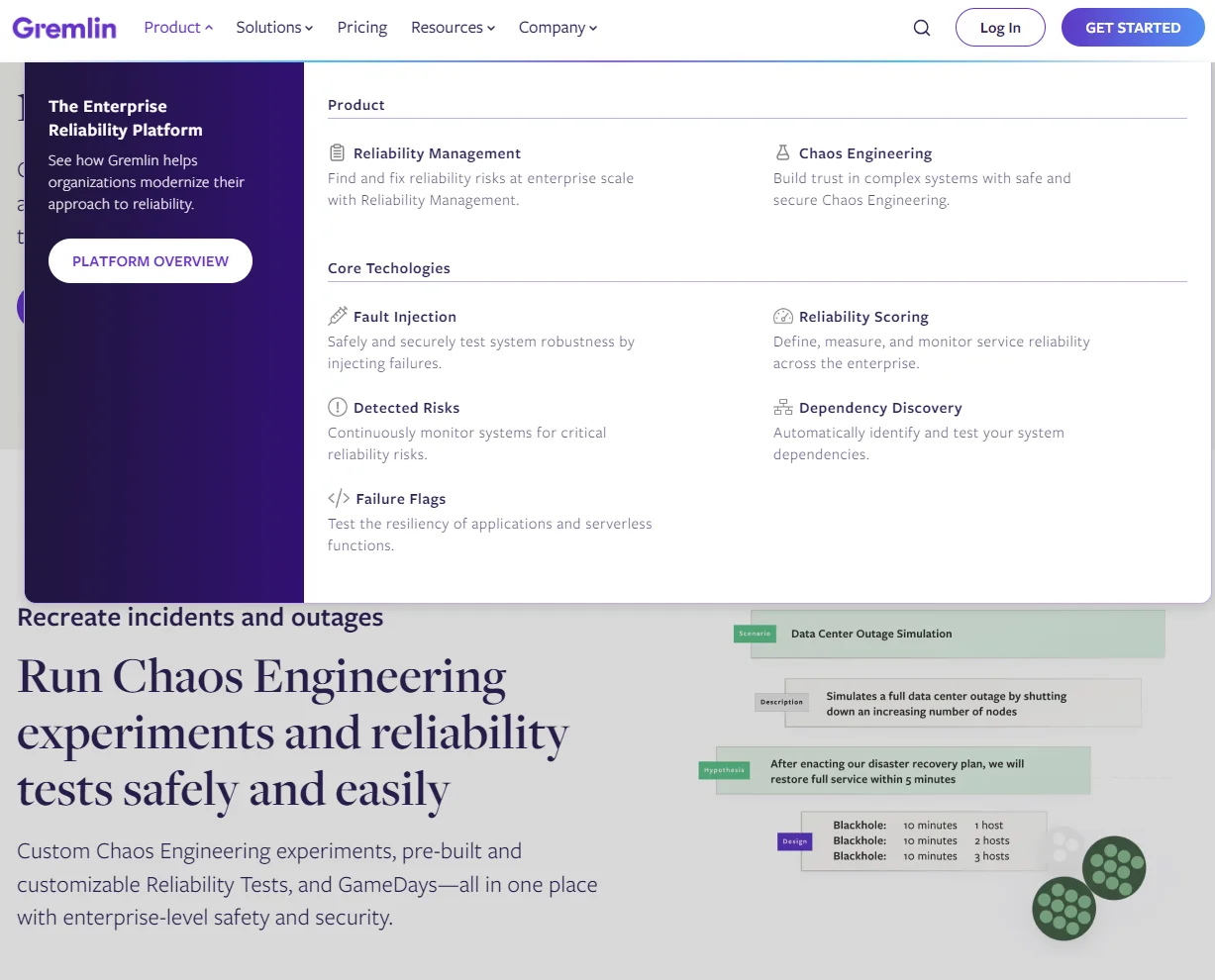1215x980 pixels.
Task: Click the Dependency Discovery network icon
Action: click(x=783, y=407)
